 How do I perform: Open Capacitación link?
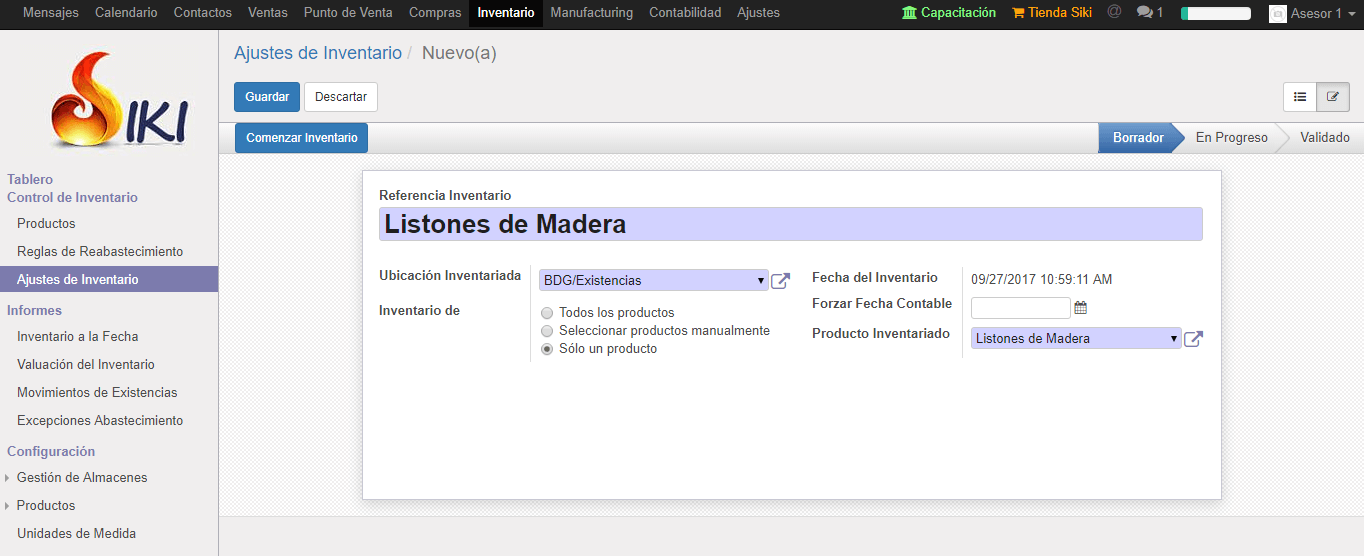949,13
